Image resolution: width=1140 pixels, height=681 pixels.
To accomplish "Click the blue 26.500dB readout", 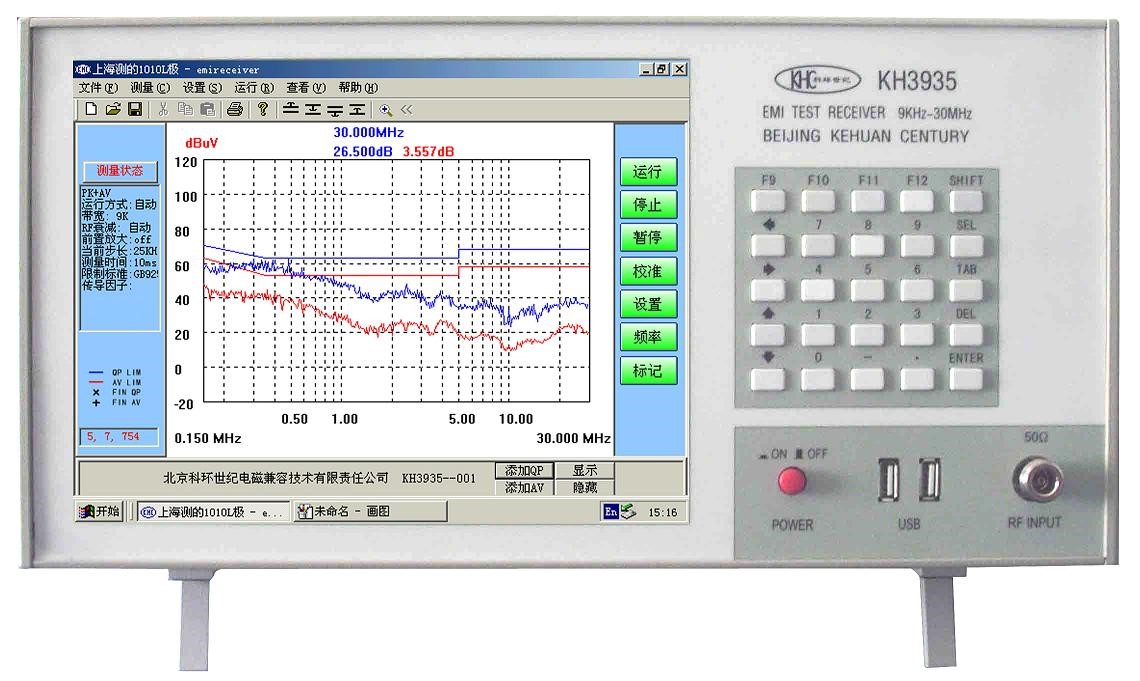I will [x=363, y=151].
